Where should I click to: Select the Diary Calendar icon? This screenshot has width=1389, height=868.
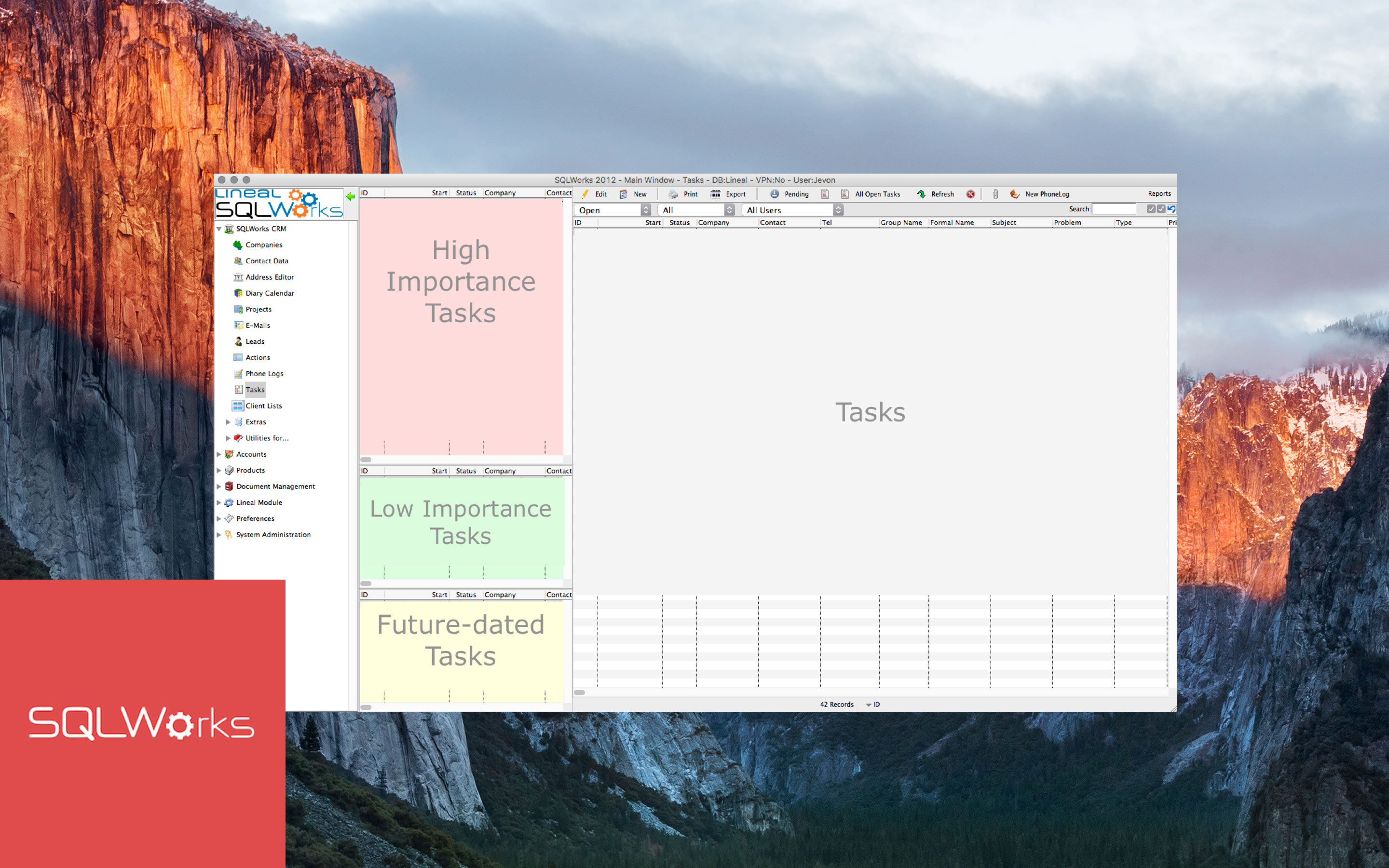[238, 293]
